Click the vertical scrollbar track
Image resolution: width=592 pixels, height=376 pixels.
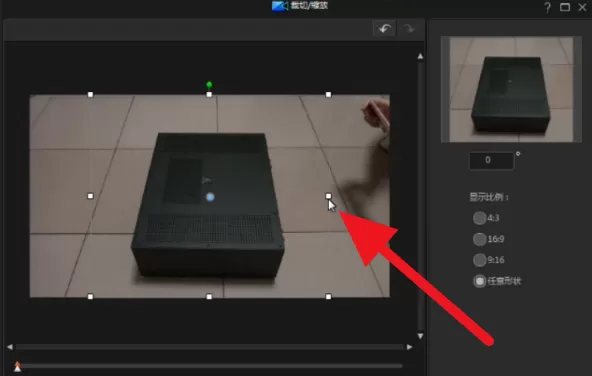pos(420,196)
